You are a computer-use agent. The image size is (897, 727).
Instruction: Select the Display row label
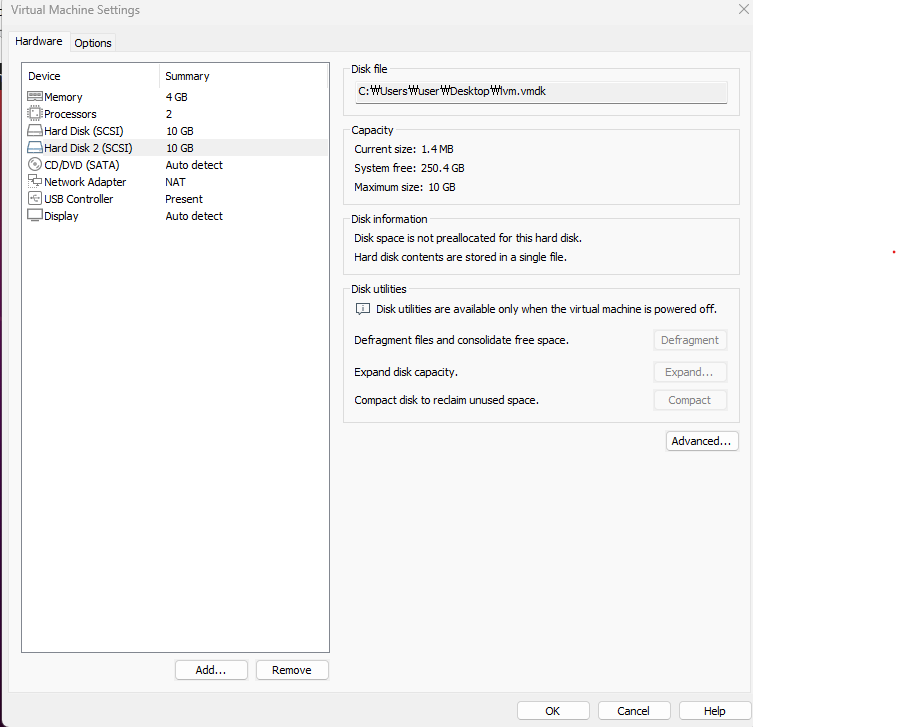[x=61, y=216]
